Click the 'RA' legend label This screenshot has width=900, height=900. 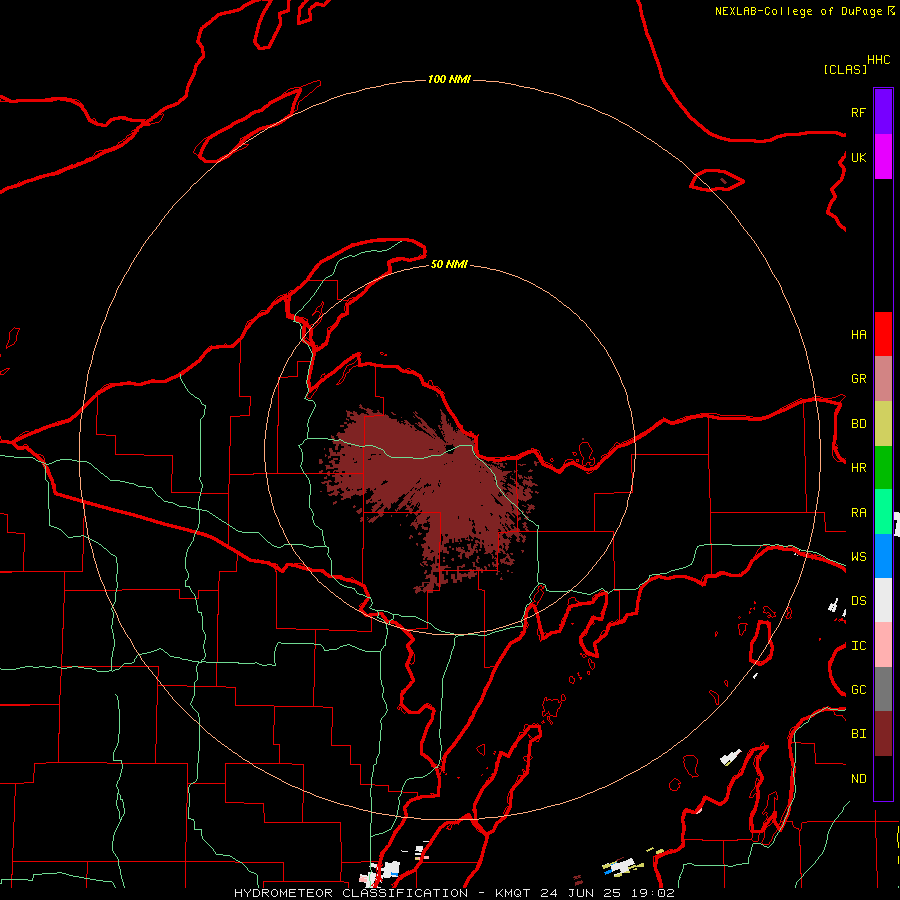tap(859, 513)
